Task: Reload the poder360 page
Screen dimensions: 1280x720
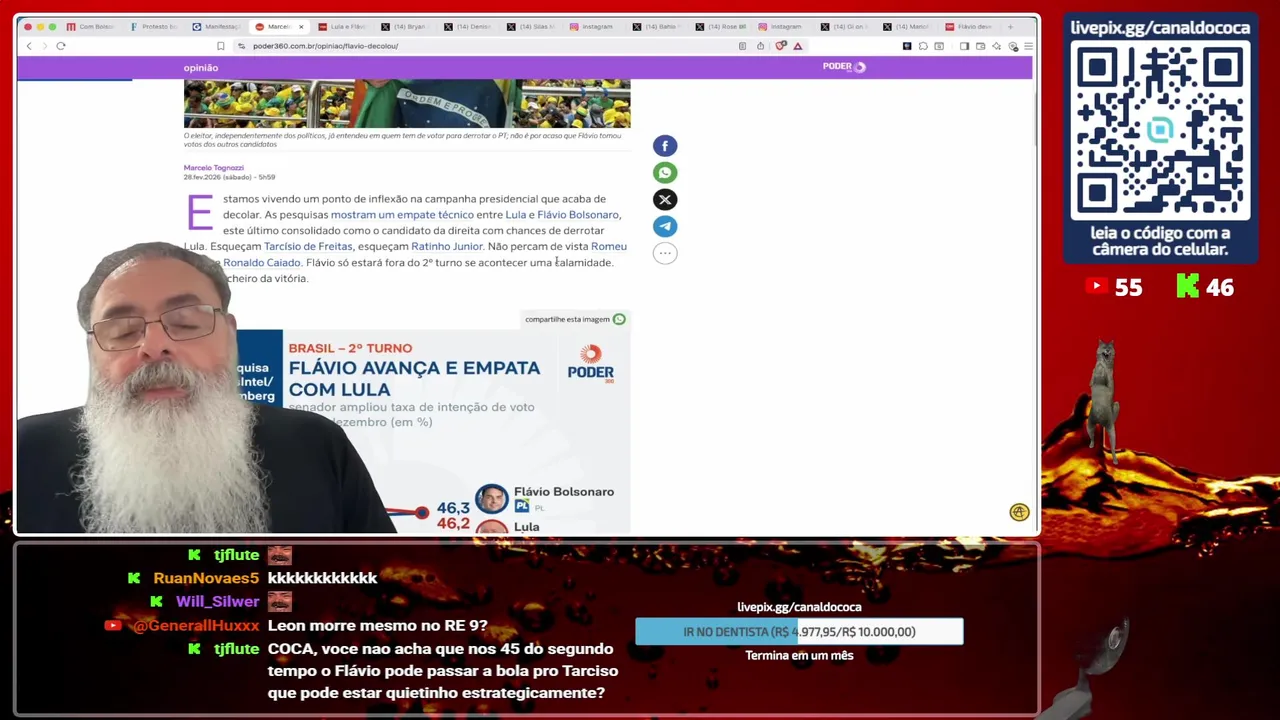Action: pyautogui.click(x=61, y=46)
